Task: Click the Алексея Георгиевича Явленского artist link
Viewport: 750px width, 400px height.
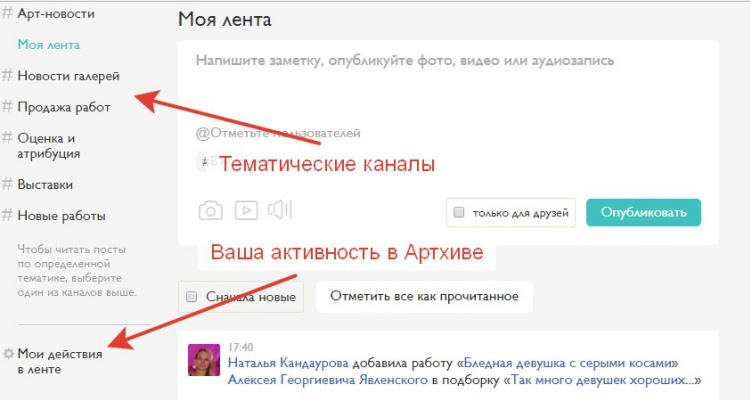Action: [328, 380]
